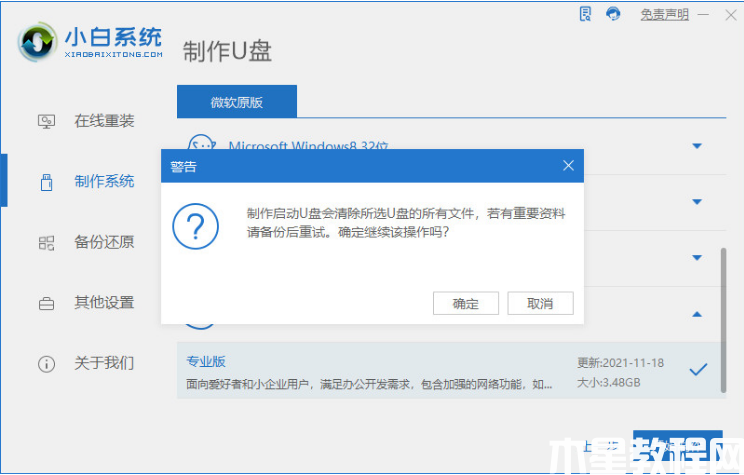Close the 警告 dialog with the X
Screen dimensions: 744x475
568,166
